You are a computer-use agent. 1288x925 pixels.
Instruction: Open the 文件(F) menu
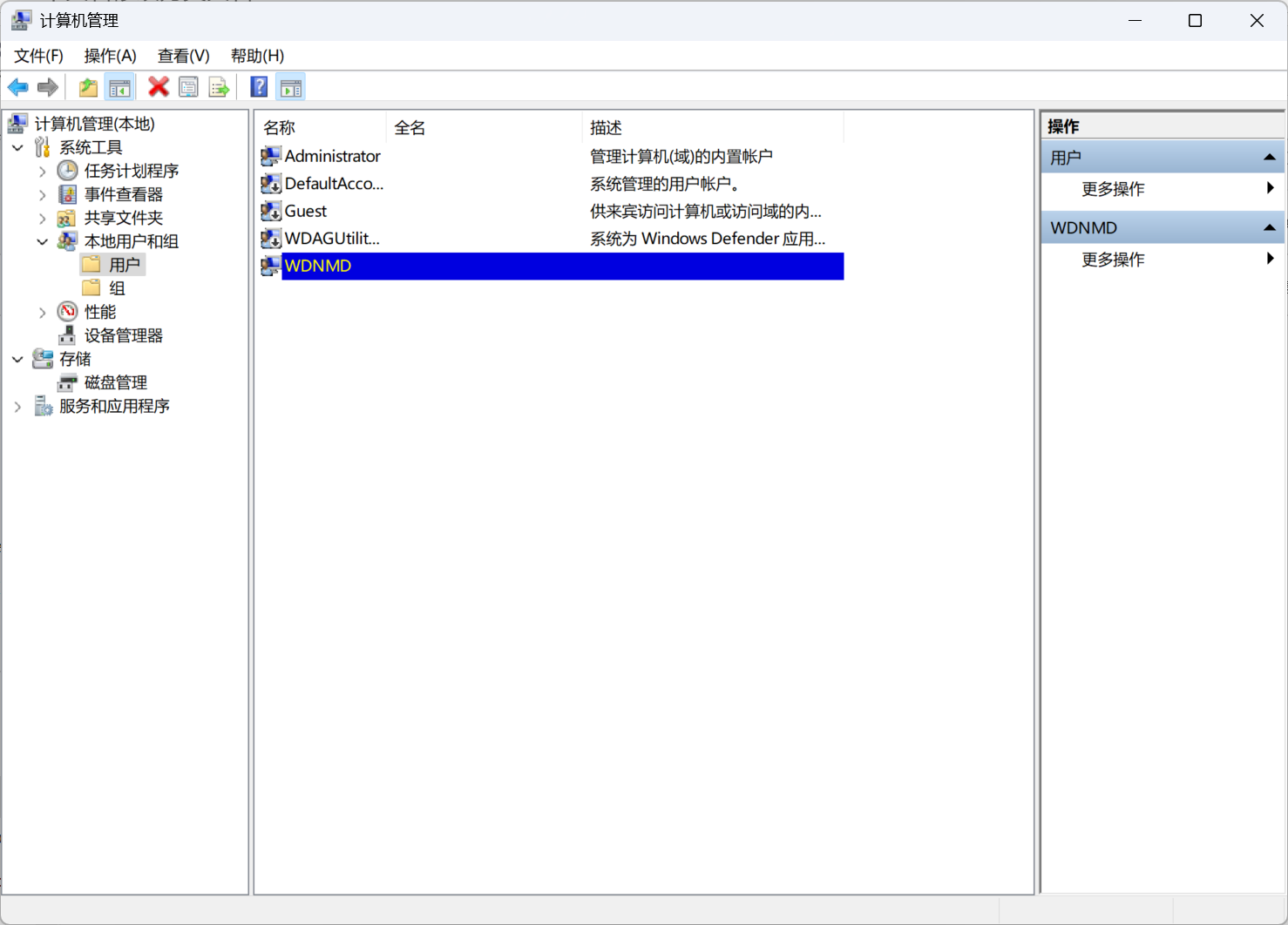pyautogui.click(x=38, y=56)
